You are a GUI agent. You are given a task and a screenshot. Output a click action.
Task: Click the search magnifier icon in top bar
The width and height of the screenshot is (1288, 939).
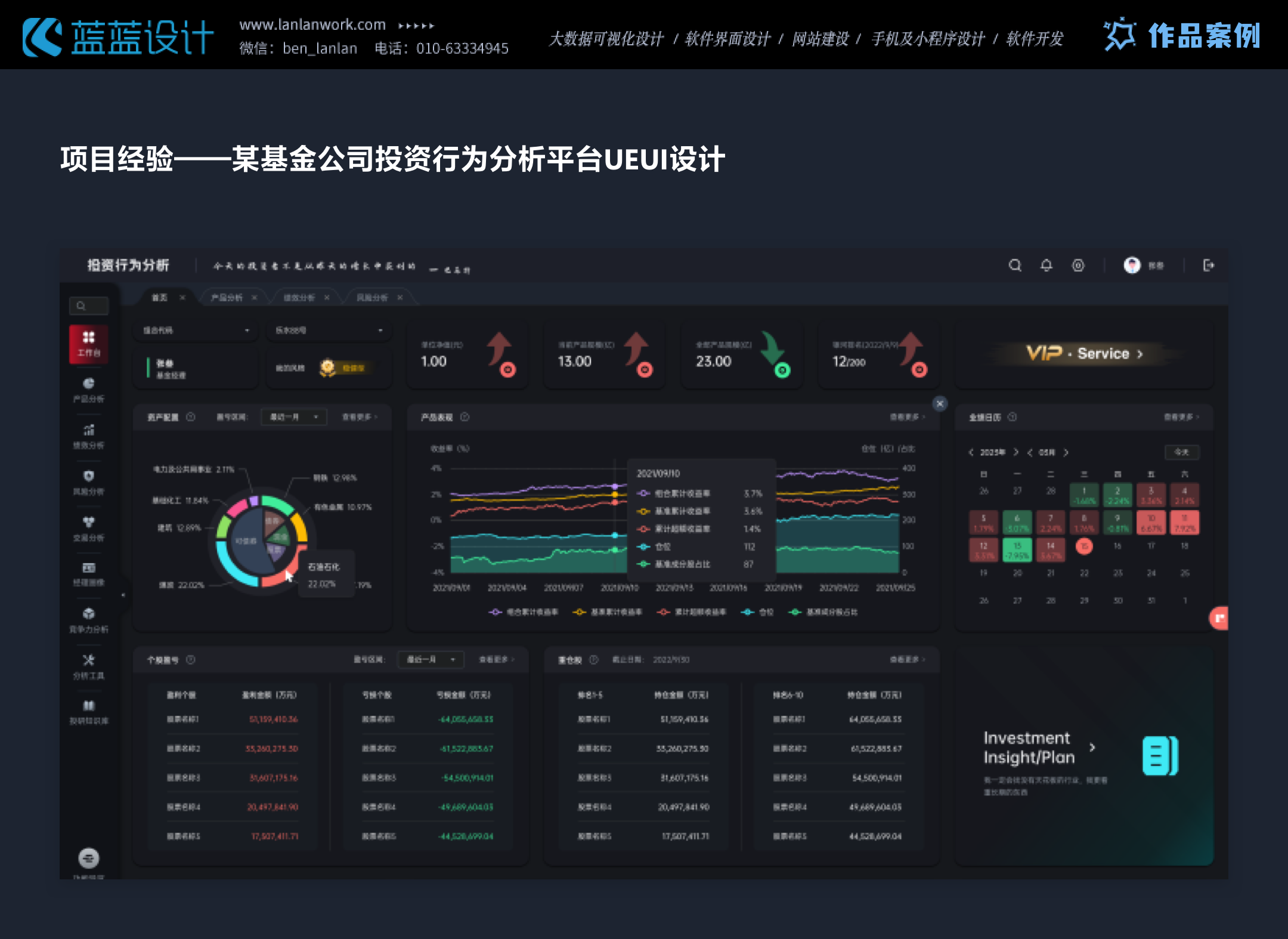[1015, 266]
